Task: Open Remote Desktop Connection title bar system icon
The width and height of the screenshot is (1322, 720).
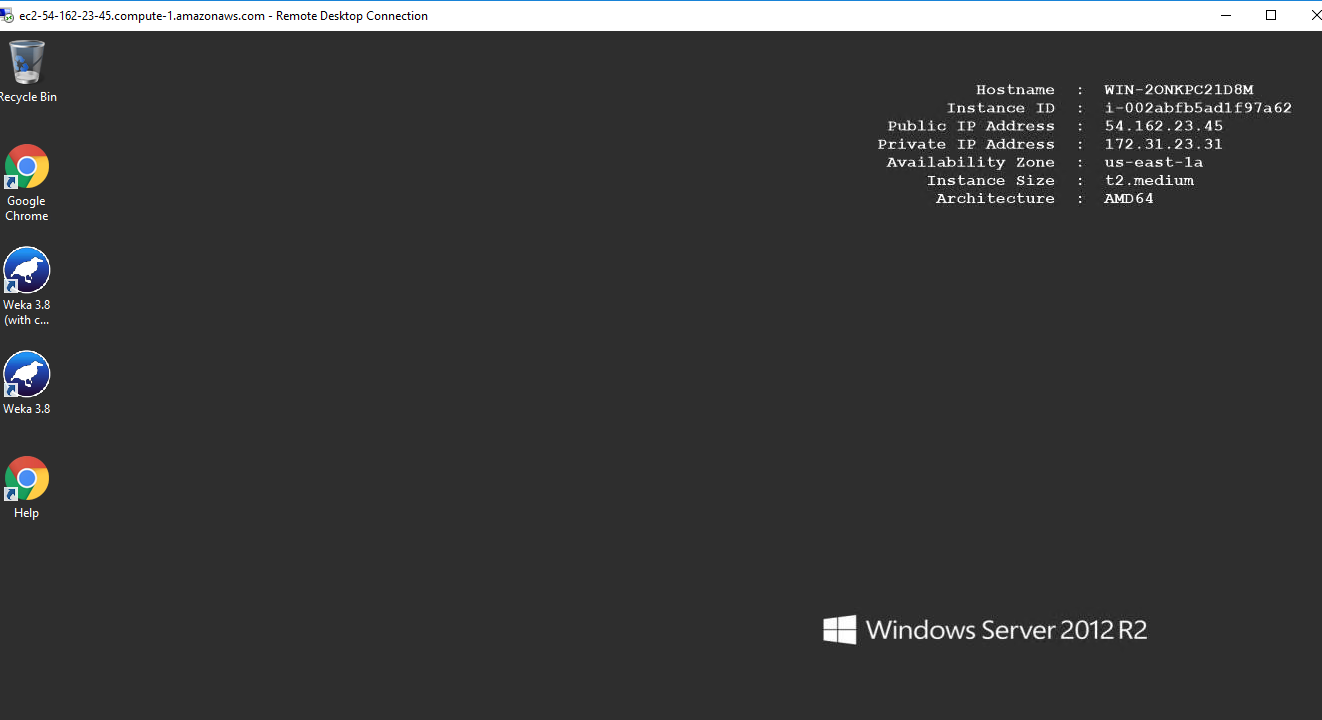Action: point(7,16)
